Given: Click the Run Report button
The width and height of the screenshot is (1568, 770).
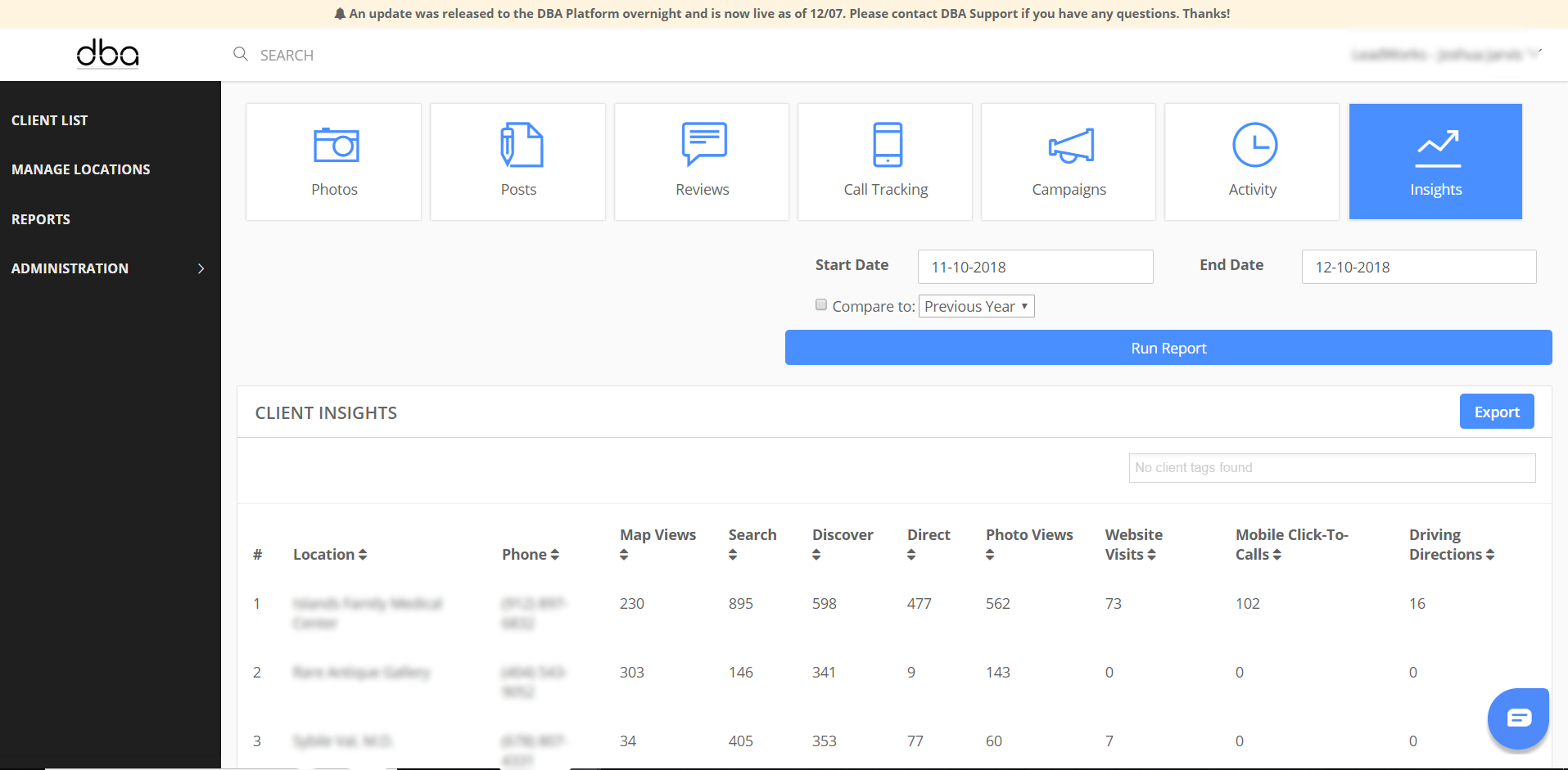Looking at the screenshot, I should (1168, 348).
